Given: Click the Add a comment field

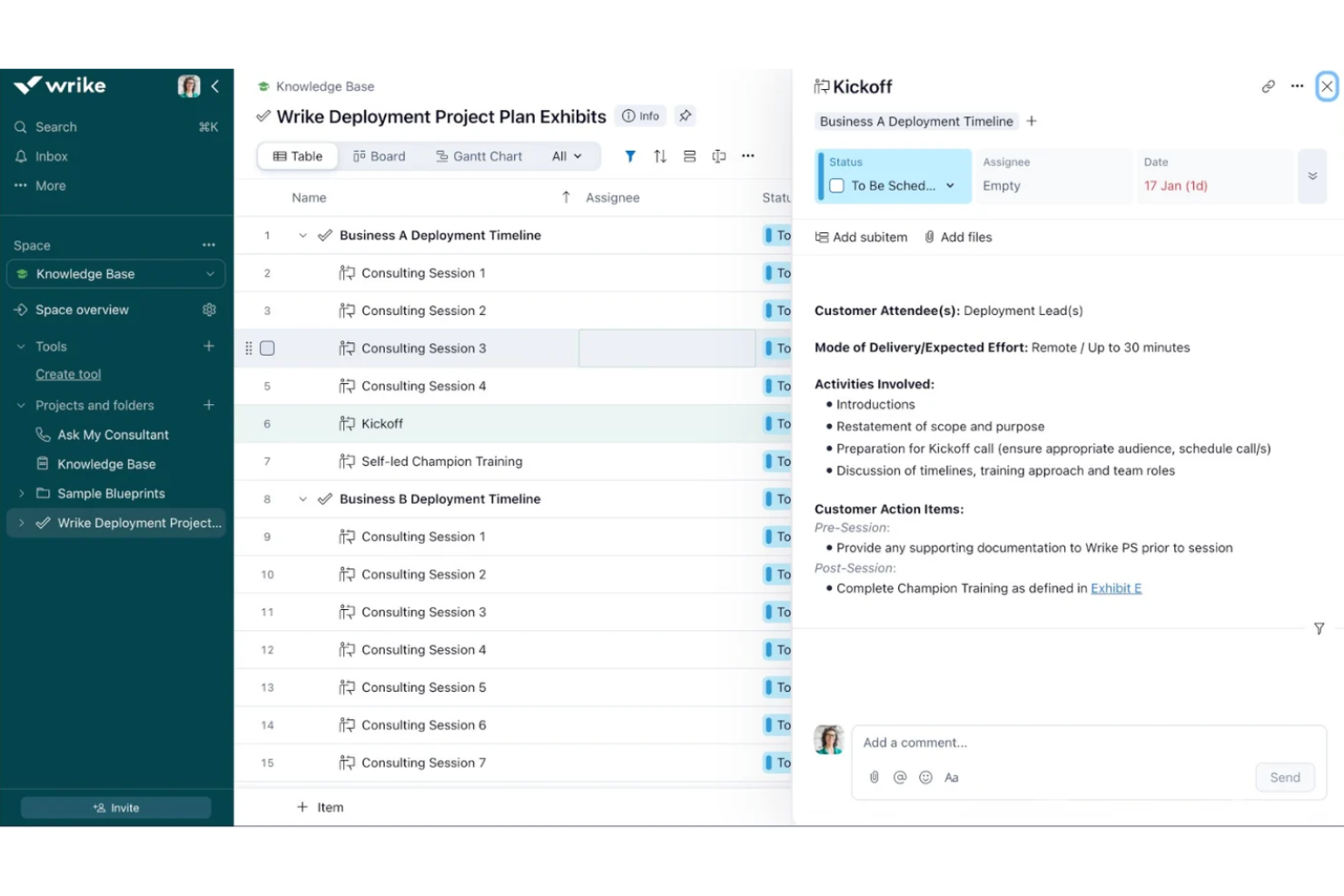Looking at the screenshot, I should 1088,743.
